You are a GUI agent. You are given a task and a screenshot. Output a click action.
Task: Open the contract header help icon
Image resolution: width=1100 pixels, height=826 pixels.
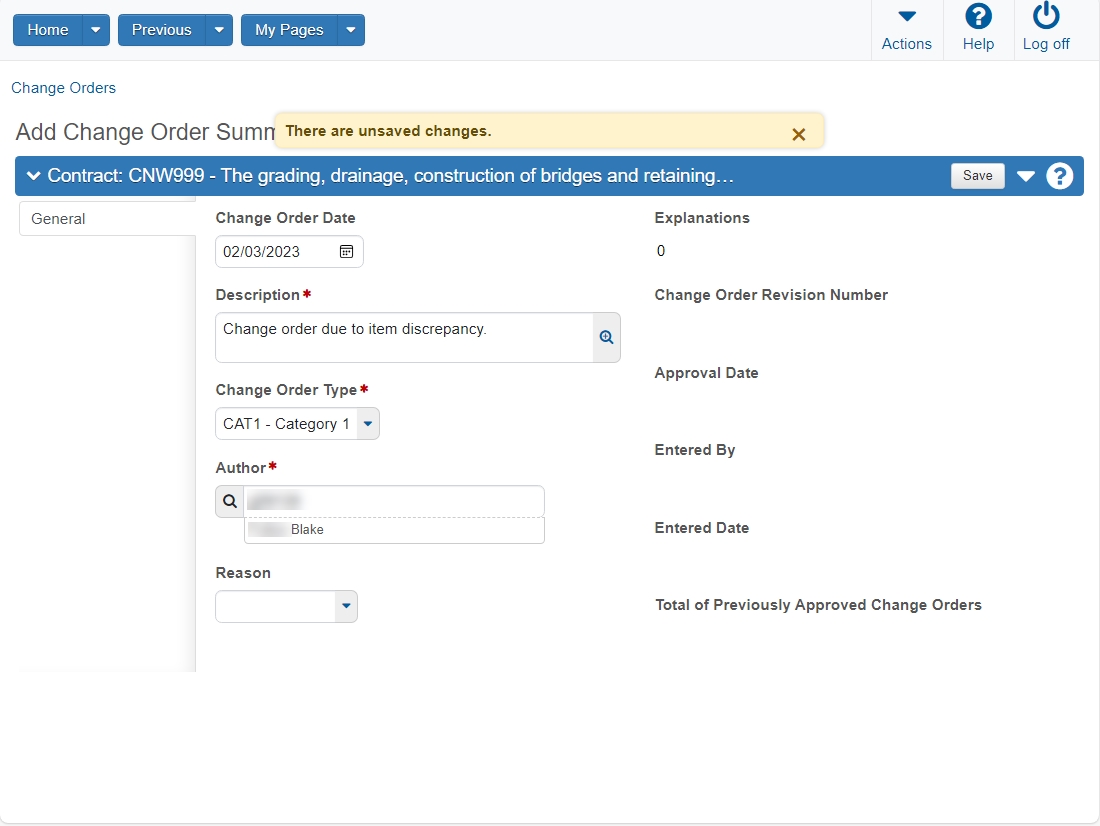click(1059, 175)
